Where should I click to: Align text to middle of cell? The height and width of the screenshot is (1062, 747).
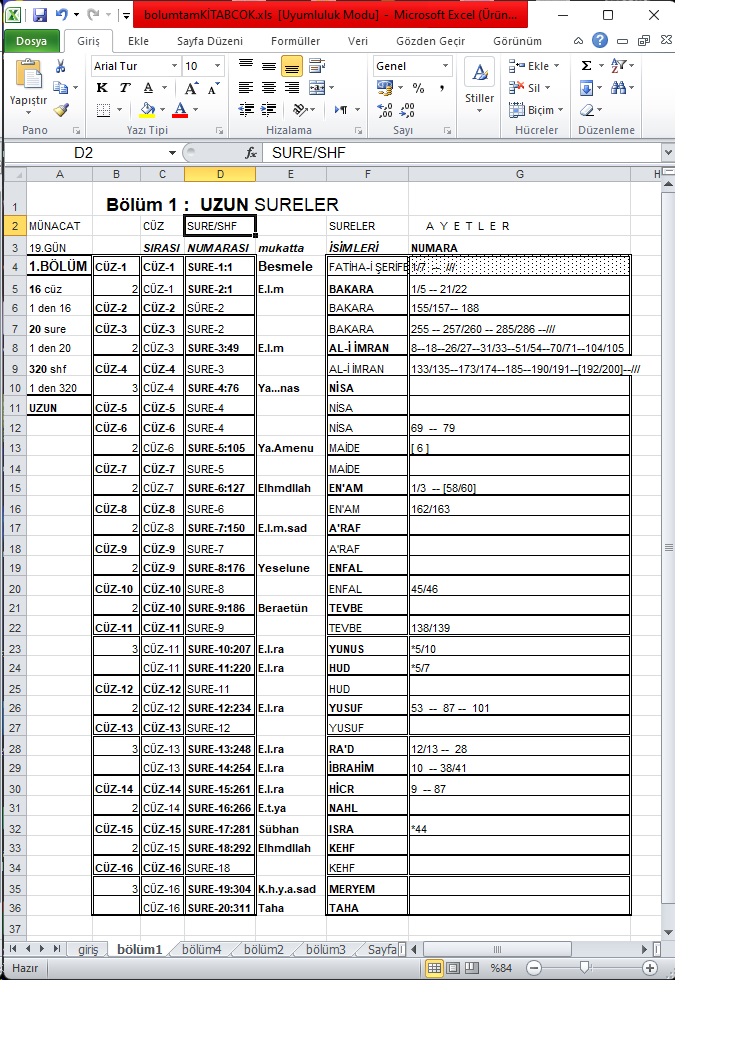coord(269,66)
